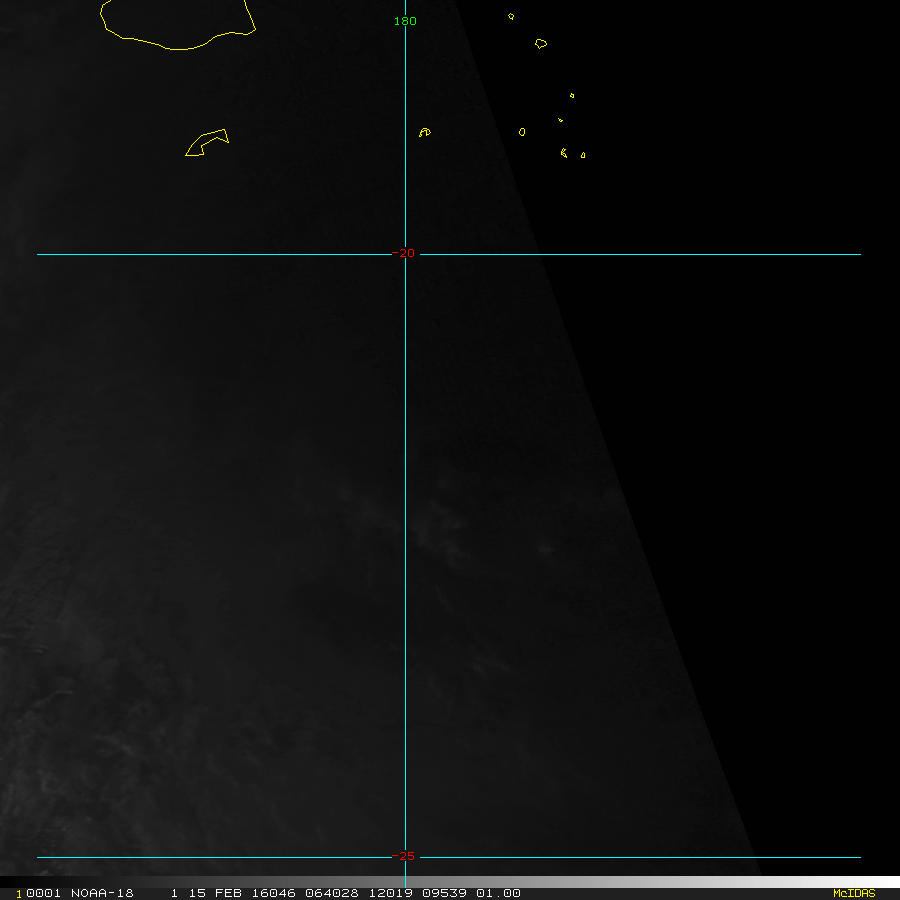This screenshot has height=900, width=900.
Task: Select the NOAA-18 satellite name text
Action: tap(102, 893)
